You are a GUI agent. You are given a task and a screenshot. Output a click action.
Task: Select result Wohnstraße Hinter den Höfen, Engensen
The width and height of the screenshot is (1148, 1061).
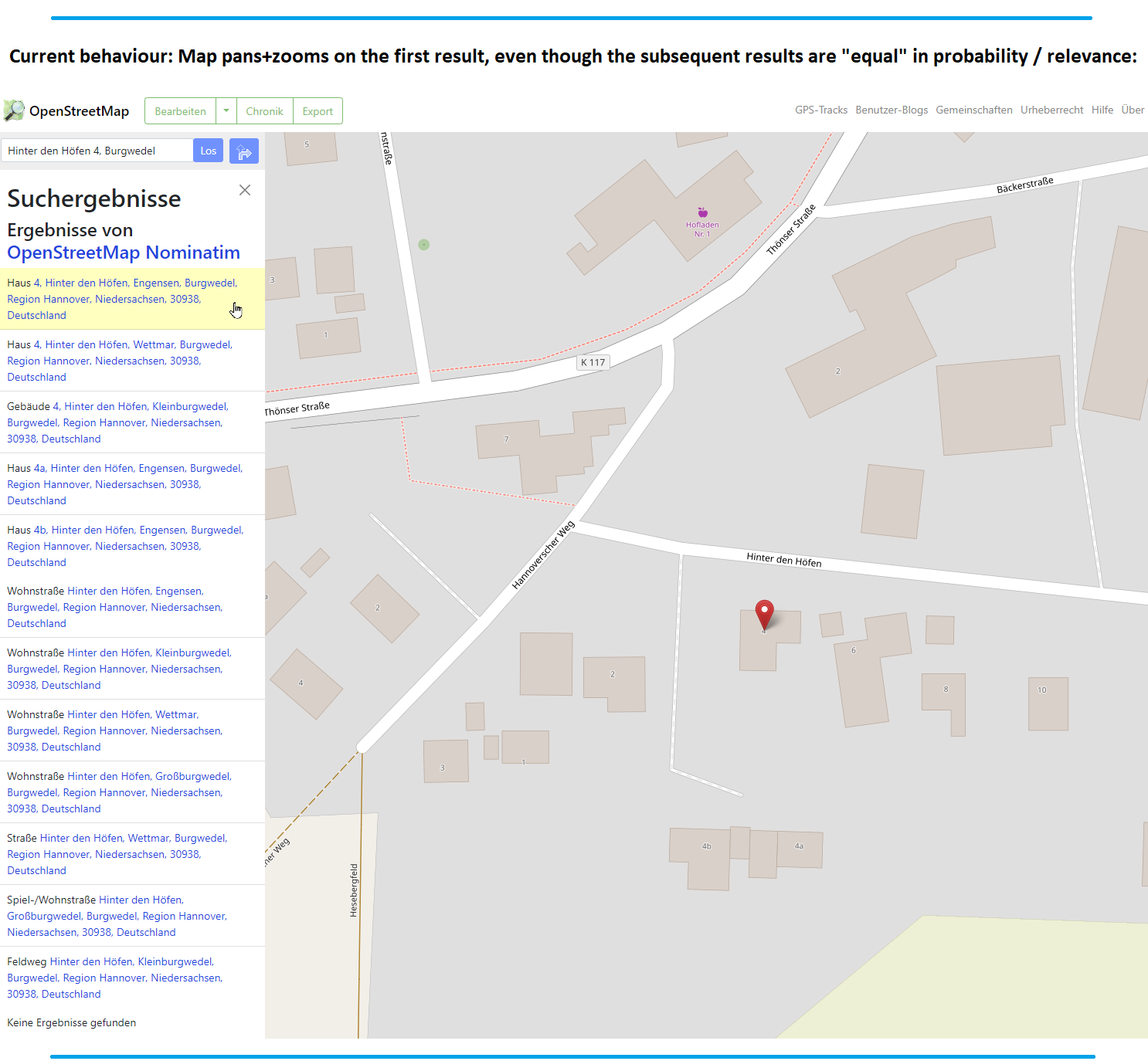132,607
